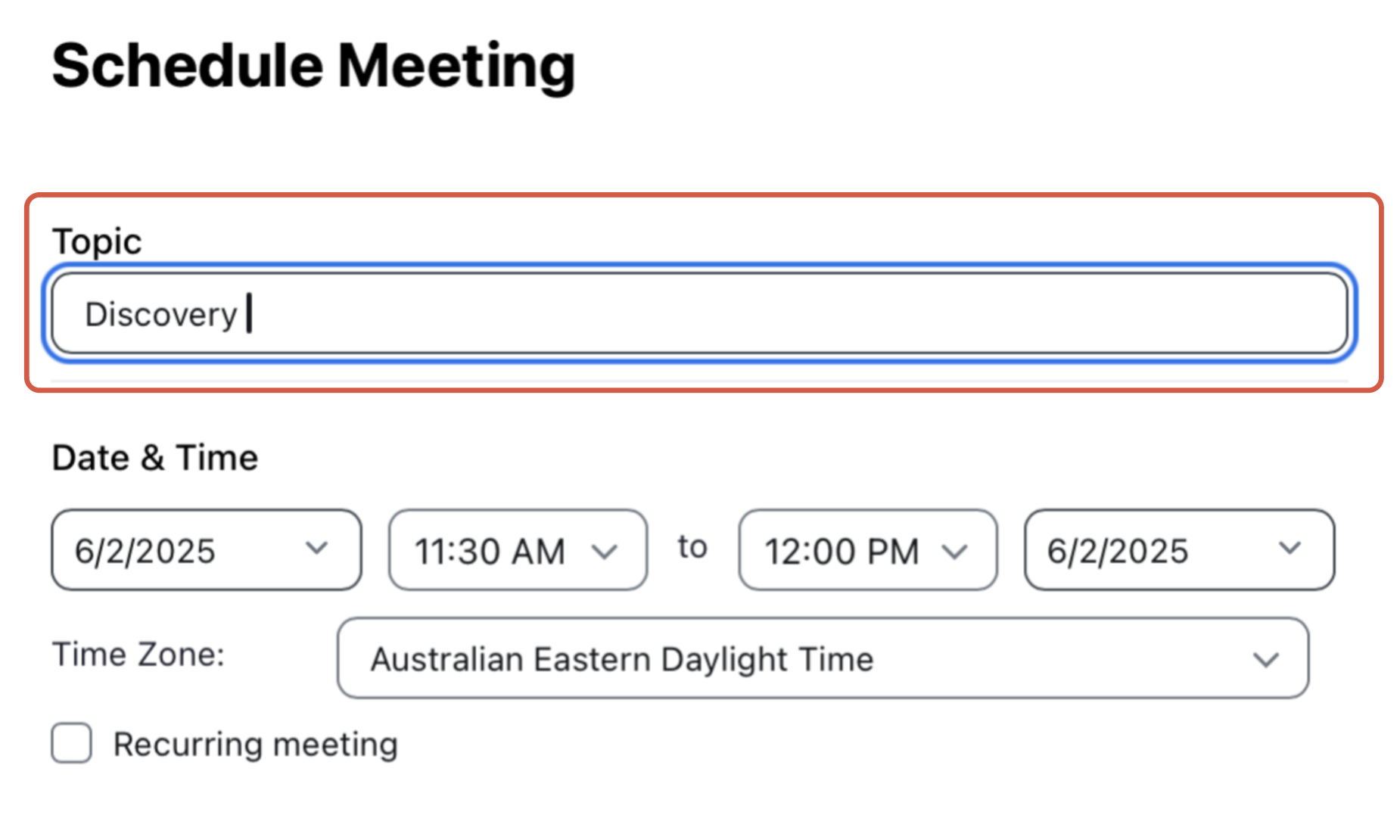Click the chevron arrow in the Time Zone selector

(1265, 660)
